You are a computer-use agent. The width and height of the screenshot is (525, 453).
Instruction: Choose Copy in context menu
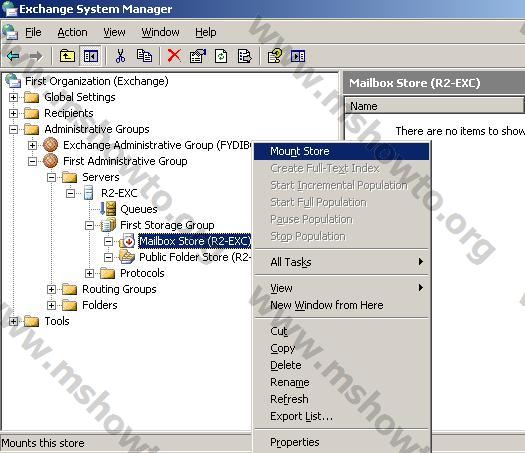[341, 348]
